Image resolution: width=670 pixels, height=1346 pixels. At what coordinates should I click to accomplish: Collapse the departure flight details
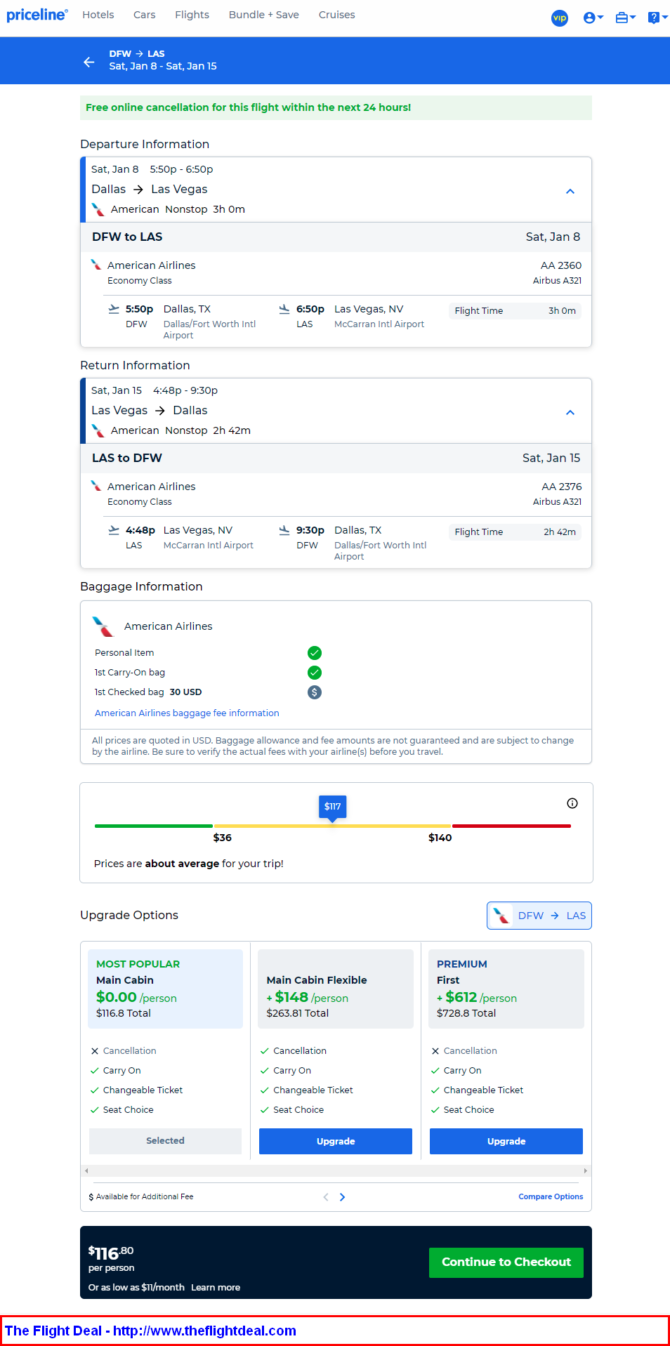pyautogui.click(x=570, y=191)
